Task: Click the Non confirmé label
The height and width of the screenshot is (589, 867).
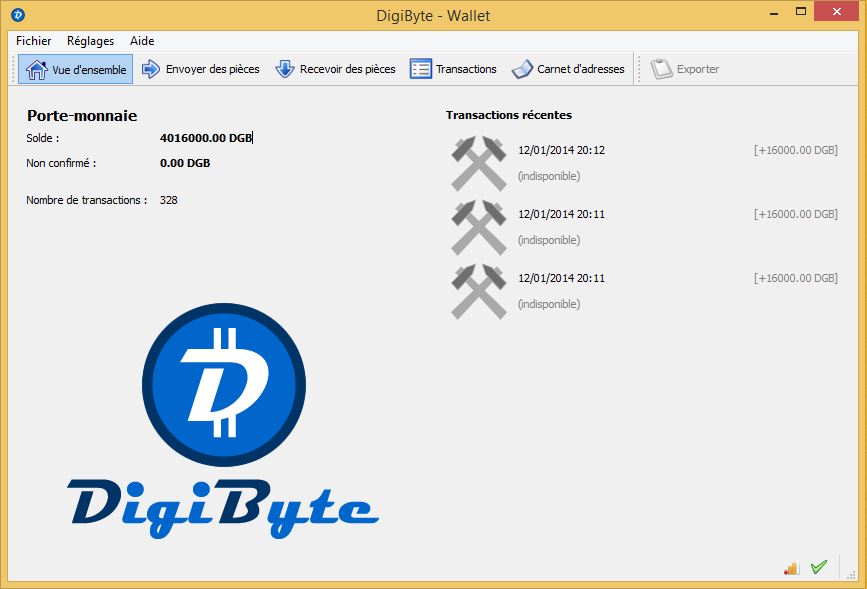Action: pyautogui.click(x=61, y=163)
